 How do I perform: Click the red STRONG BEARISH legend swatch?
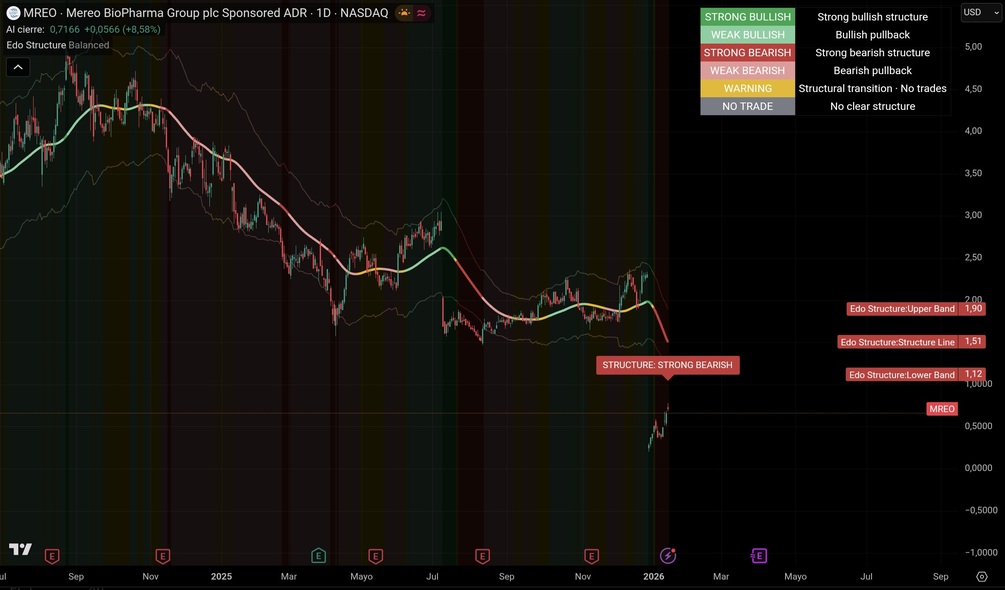point(747,53)
